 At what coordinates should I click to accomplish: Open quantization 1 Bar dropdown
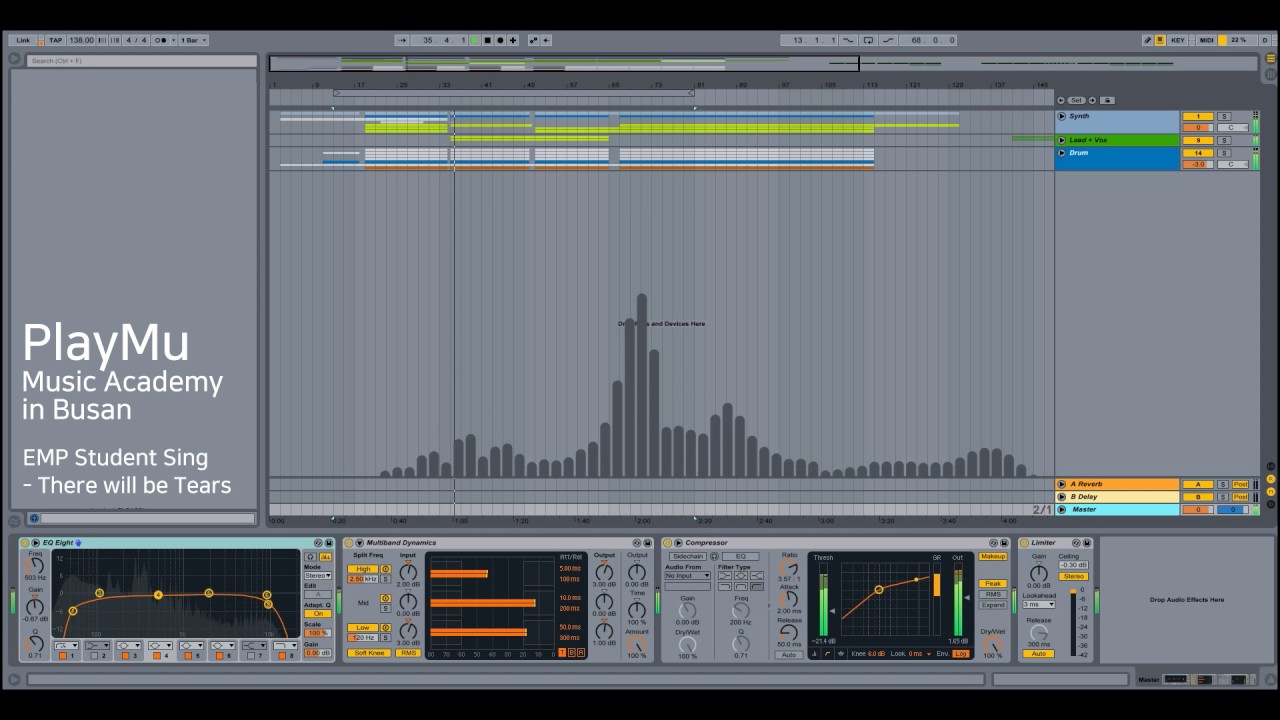193,40
